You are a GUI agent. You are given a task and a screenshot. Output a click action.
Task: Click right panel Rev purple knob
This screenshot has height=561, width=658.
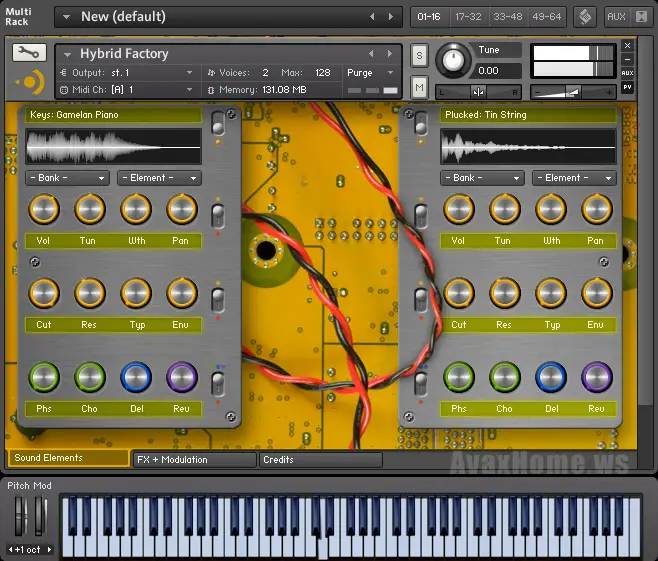tap(597, 377)
